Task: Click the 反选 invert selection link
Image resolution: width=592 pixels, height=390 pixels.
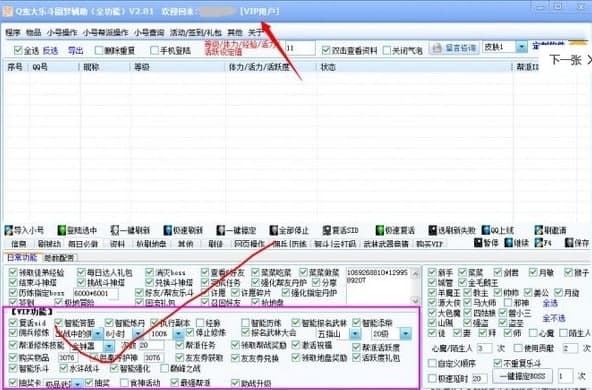Action: tap(50, 50)
